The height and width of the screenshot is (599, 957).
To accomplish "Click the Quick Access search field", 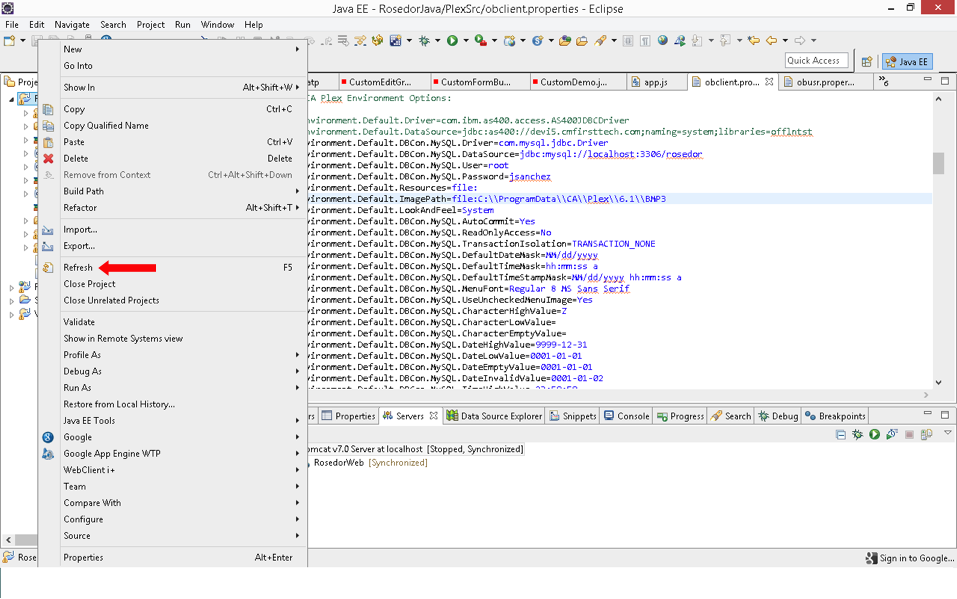I will tap(815, 61).
